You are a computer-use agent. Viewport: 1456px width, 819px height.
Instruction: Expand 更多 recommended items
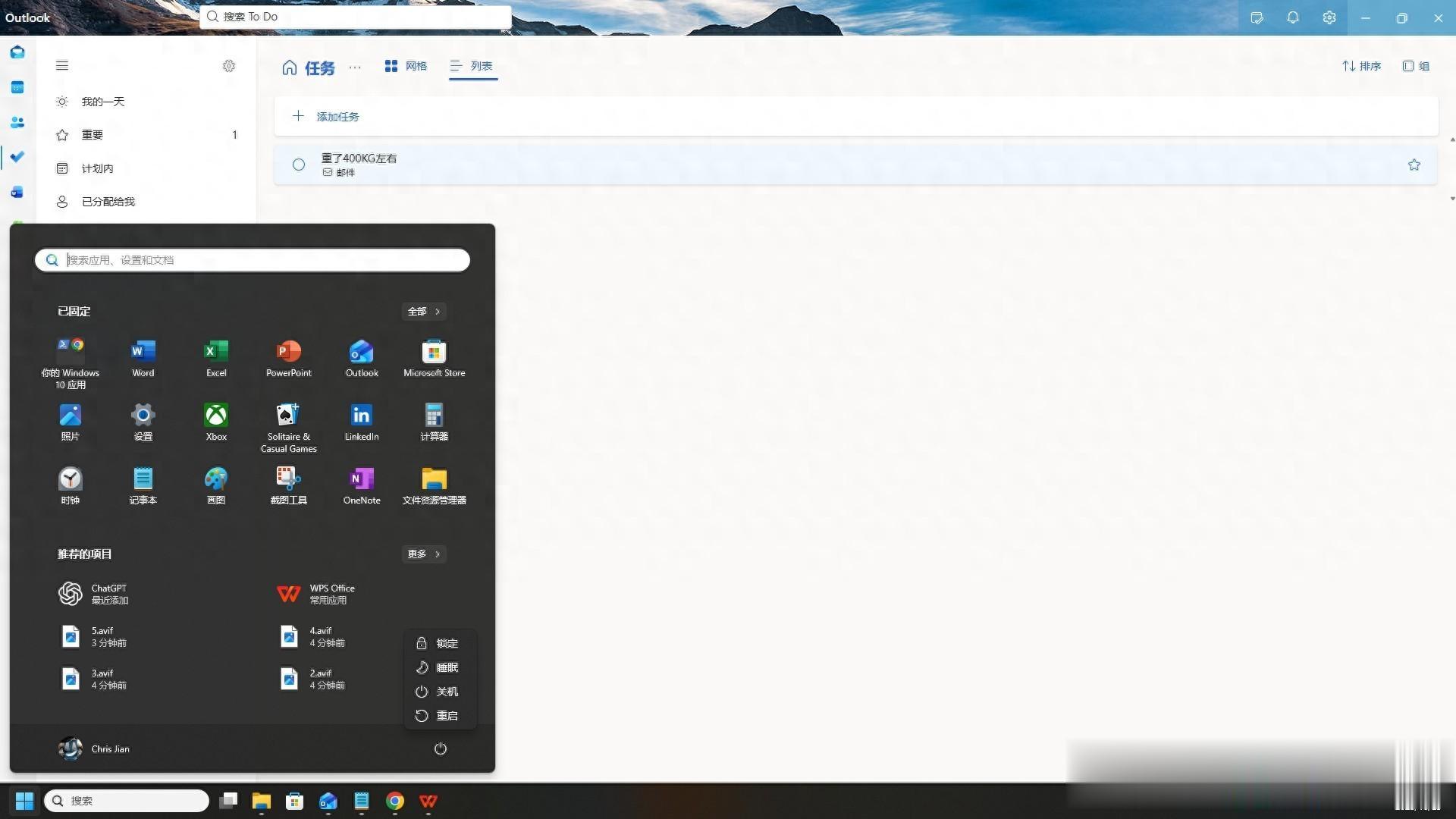(423, 554)
